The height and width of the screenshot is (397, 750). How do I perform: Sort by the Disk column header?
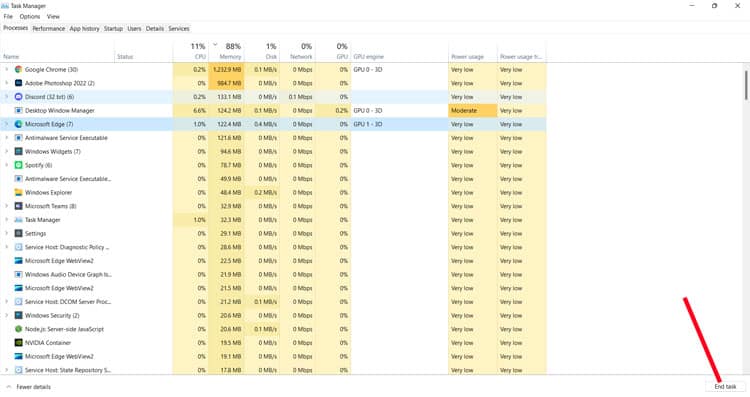click(x=262, y=52)
